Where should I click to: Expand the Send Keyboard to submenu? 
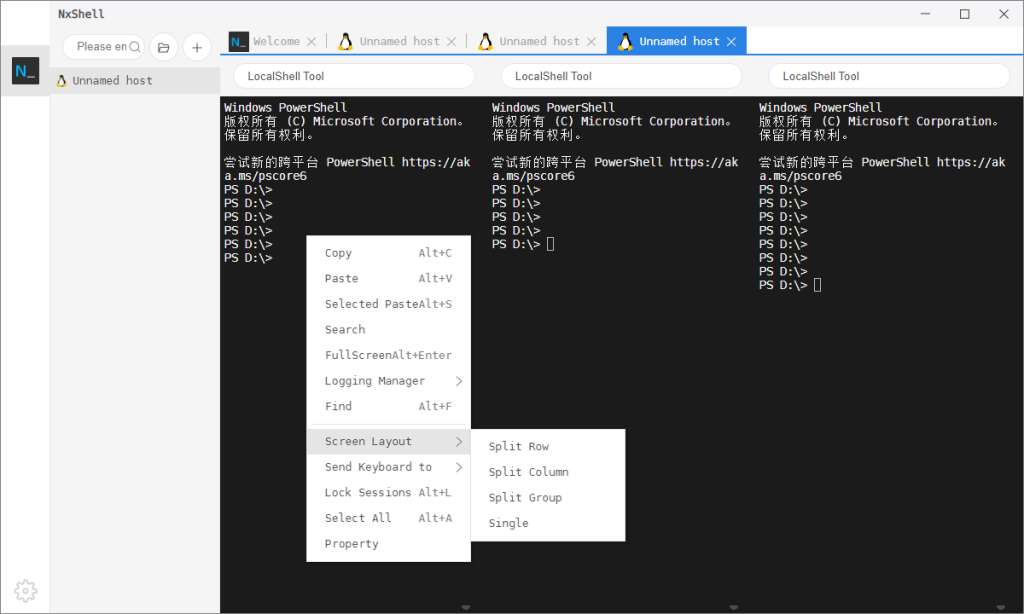[381, 466]
